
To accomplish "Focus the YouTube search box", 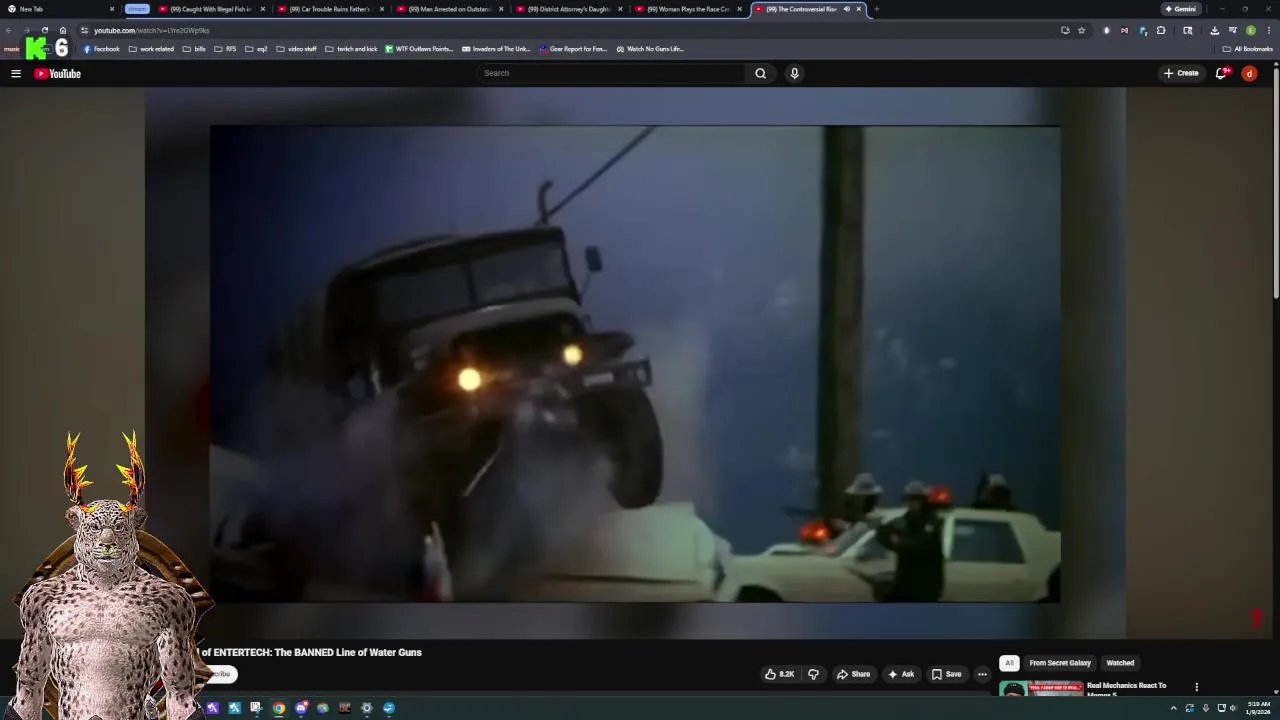I will tap(610, 73).
